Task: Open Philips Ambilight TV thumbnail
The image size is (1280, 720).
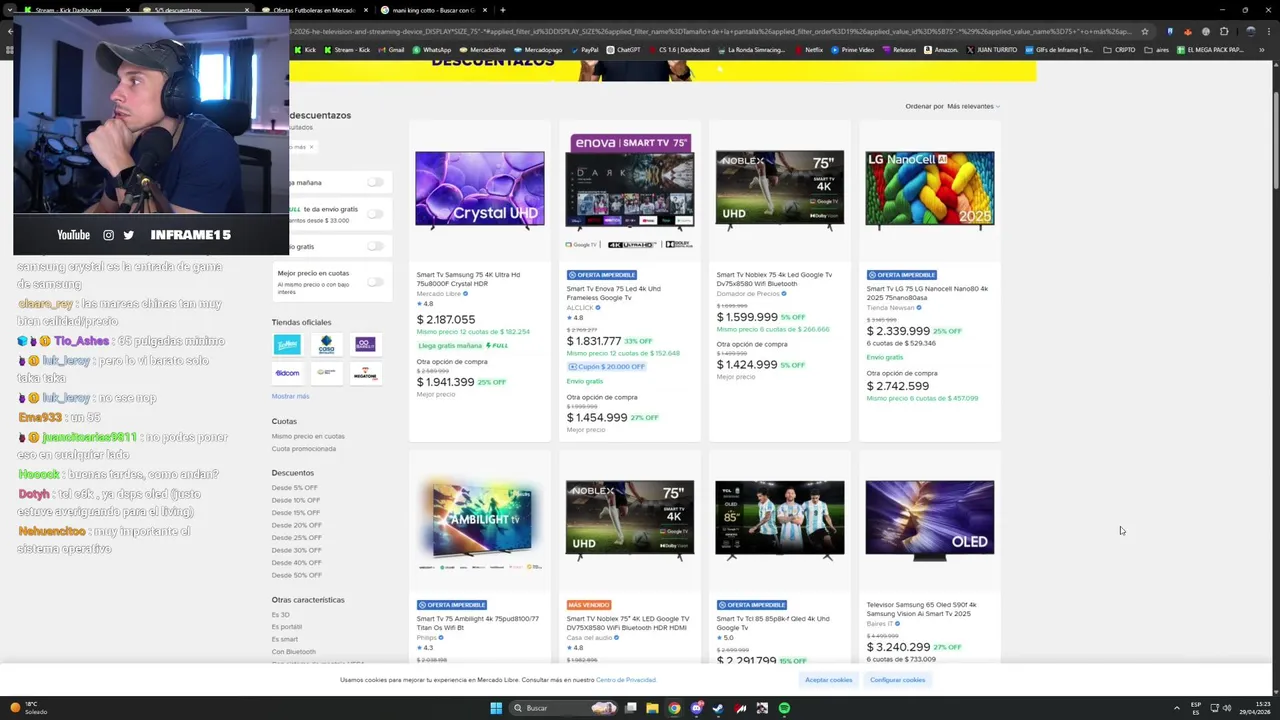Action: tap(480, 523)
